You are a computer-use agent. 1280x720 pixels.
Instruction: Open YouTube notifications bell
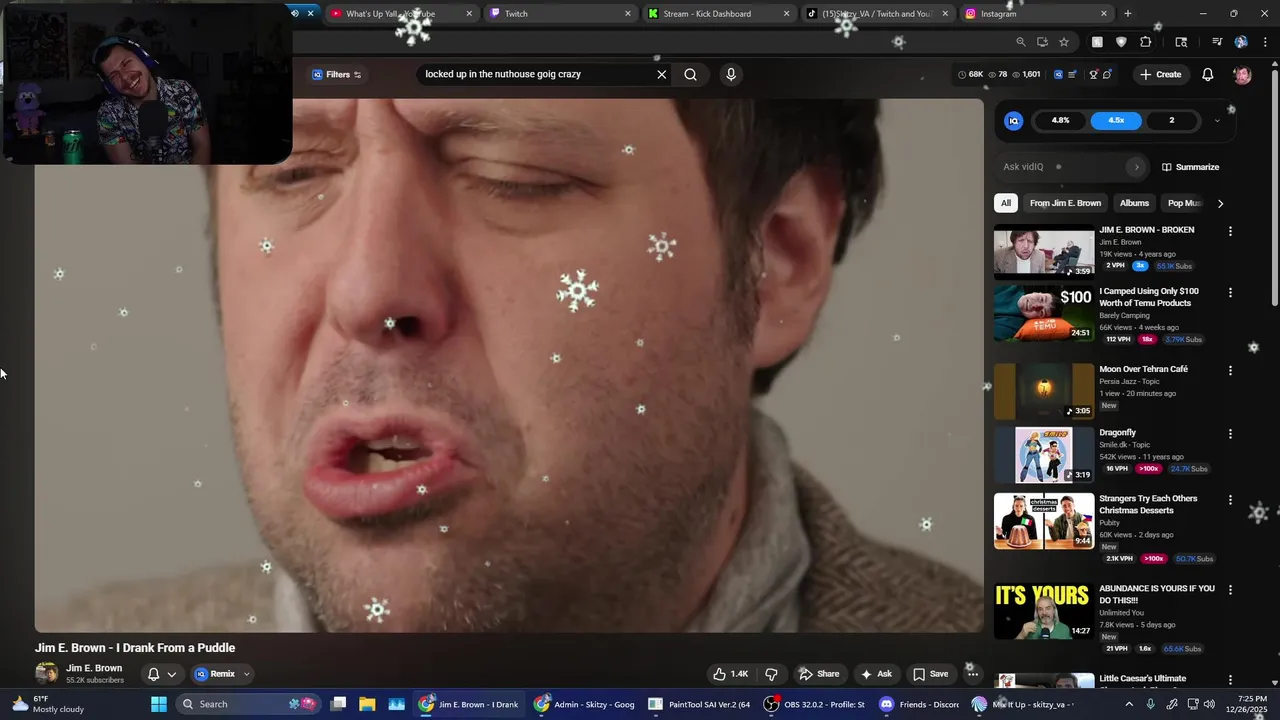pos(1207,74)
